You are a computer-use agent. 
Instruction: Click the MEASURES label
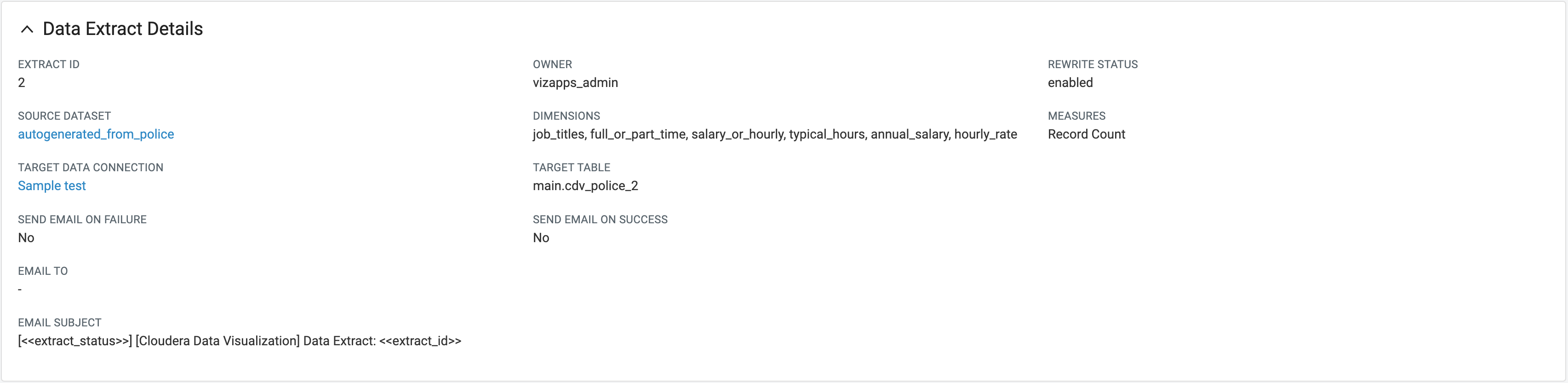coord(1076,116)
